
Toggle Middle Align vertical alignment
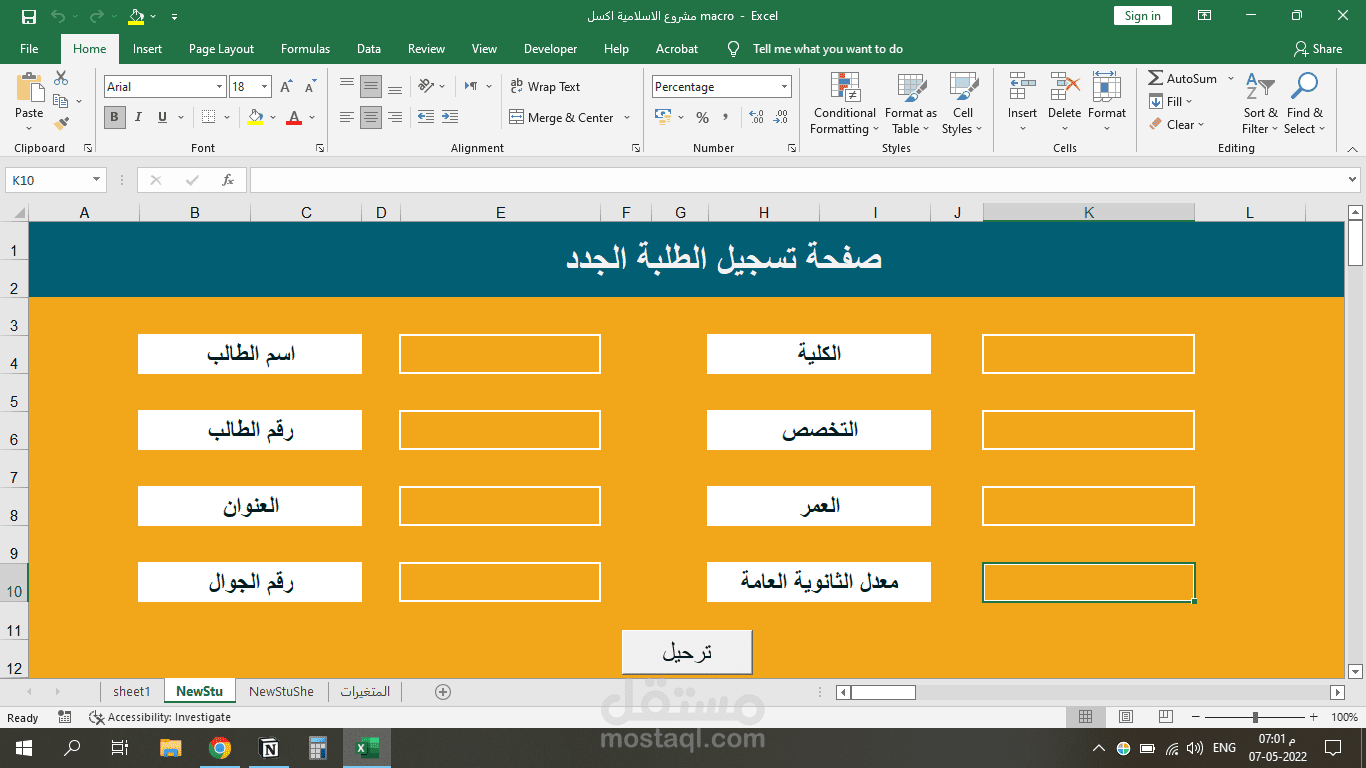pos(371,86)
